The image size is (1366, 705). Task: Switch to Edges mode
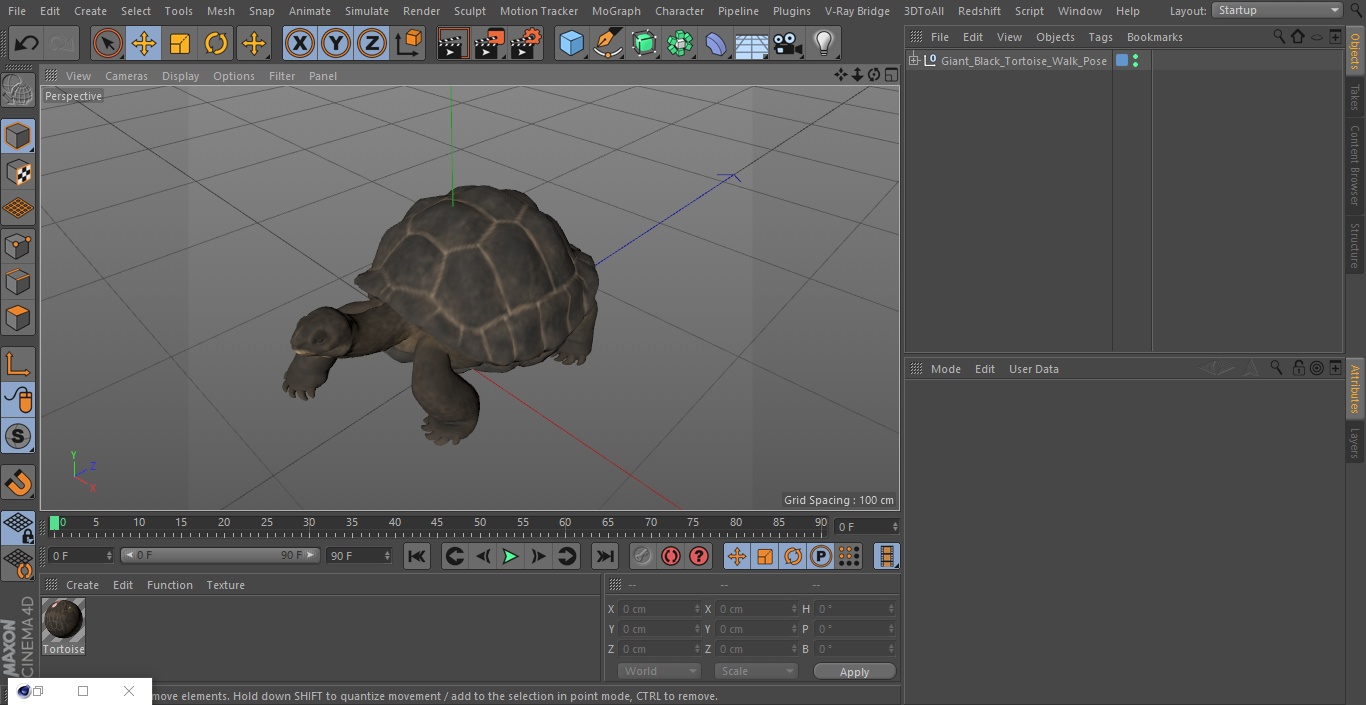18,282
